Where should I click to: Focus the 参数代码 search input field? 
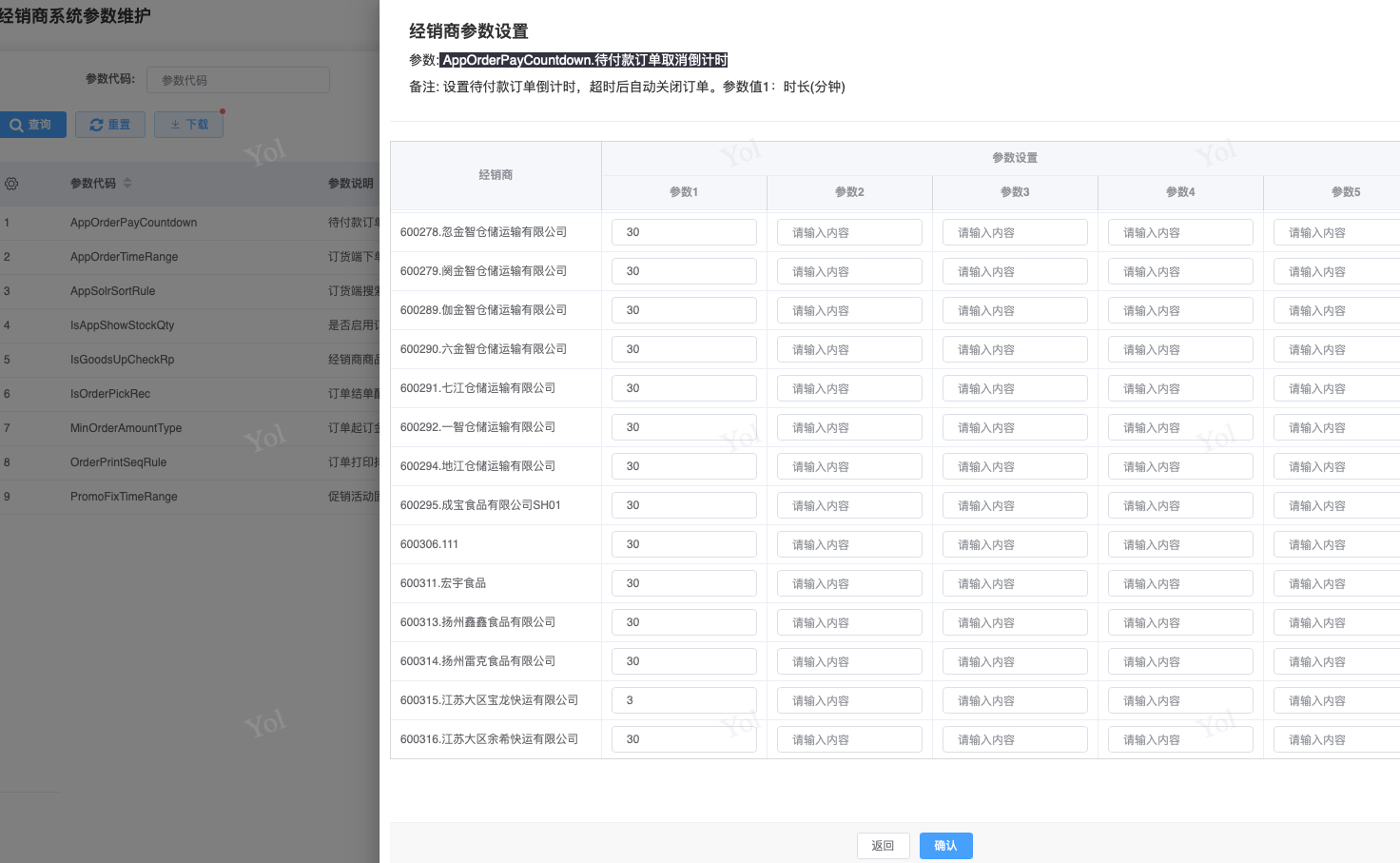point(238,80)
